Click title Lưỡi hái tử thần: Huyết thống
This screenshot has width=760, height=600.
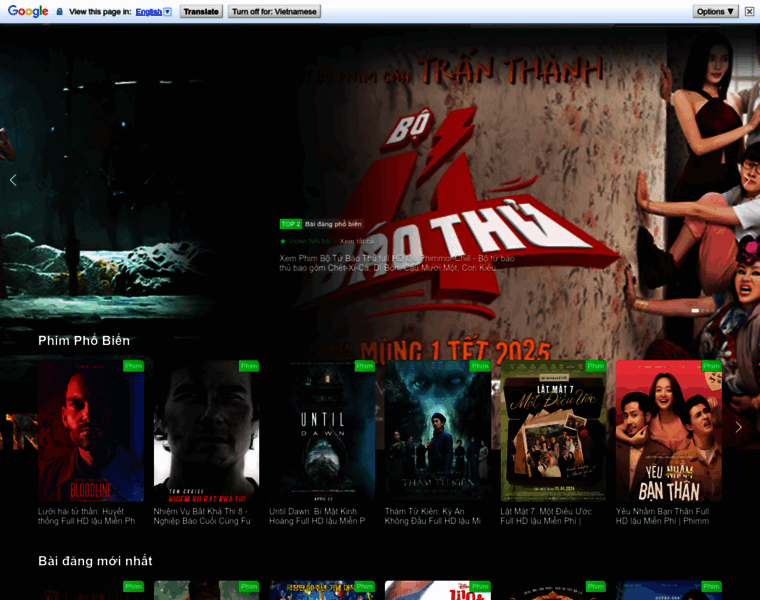(87, 516)
